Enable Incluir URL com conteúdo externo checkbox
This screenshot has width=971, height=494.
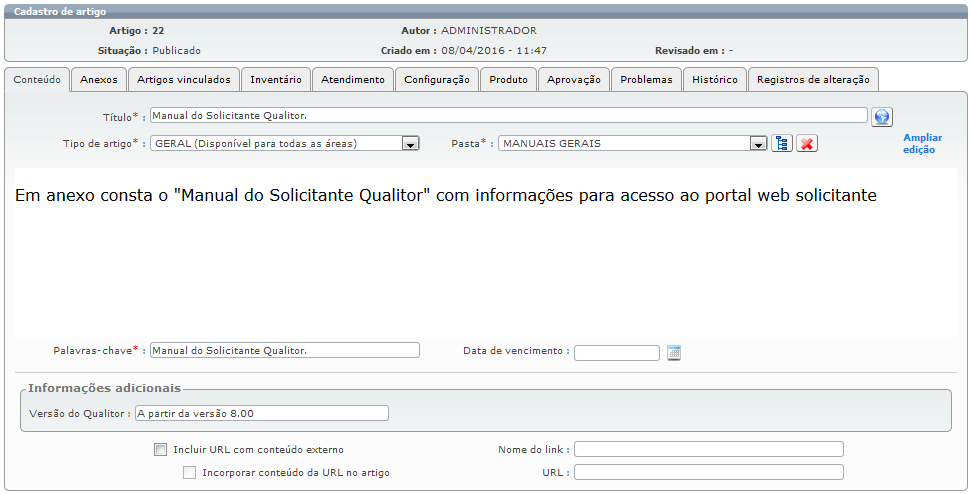pos(160,449)
